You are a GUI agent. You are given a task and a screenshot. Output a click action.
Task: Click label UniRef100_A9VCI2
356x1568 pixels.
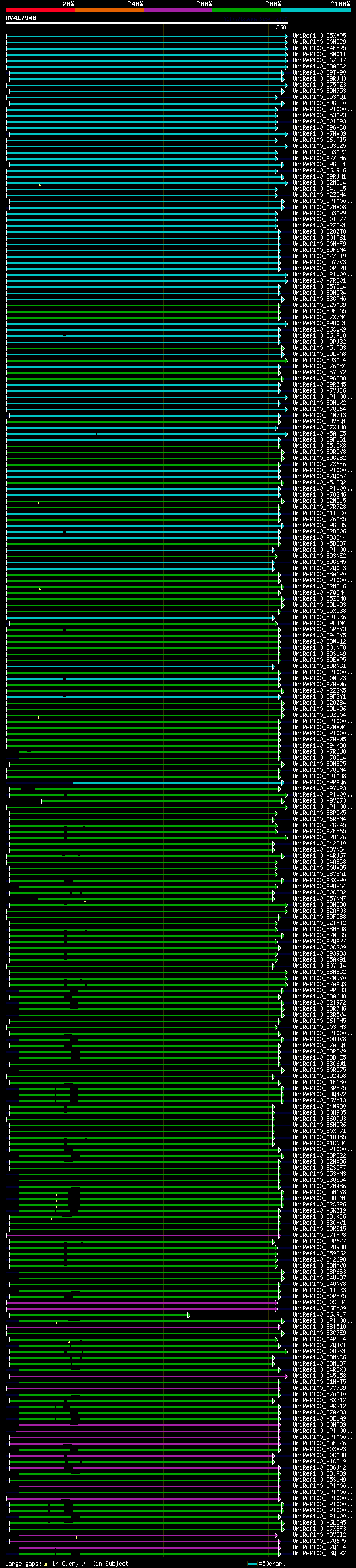(x=319, y=1535)
